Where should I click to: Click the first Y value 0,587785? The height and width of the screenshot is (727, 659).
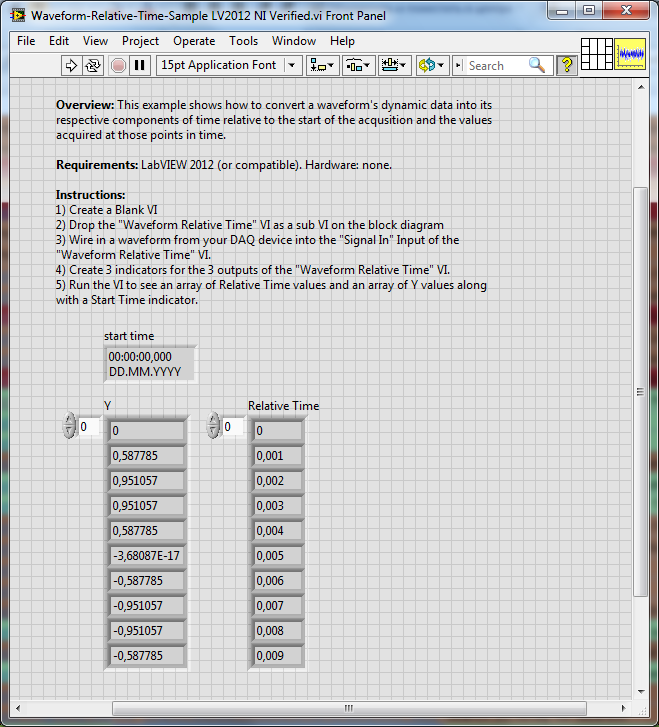(147, 455)
